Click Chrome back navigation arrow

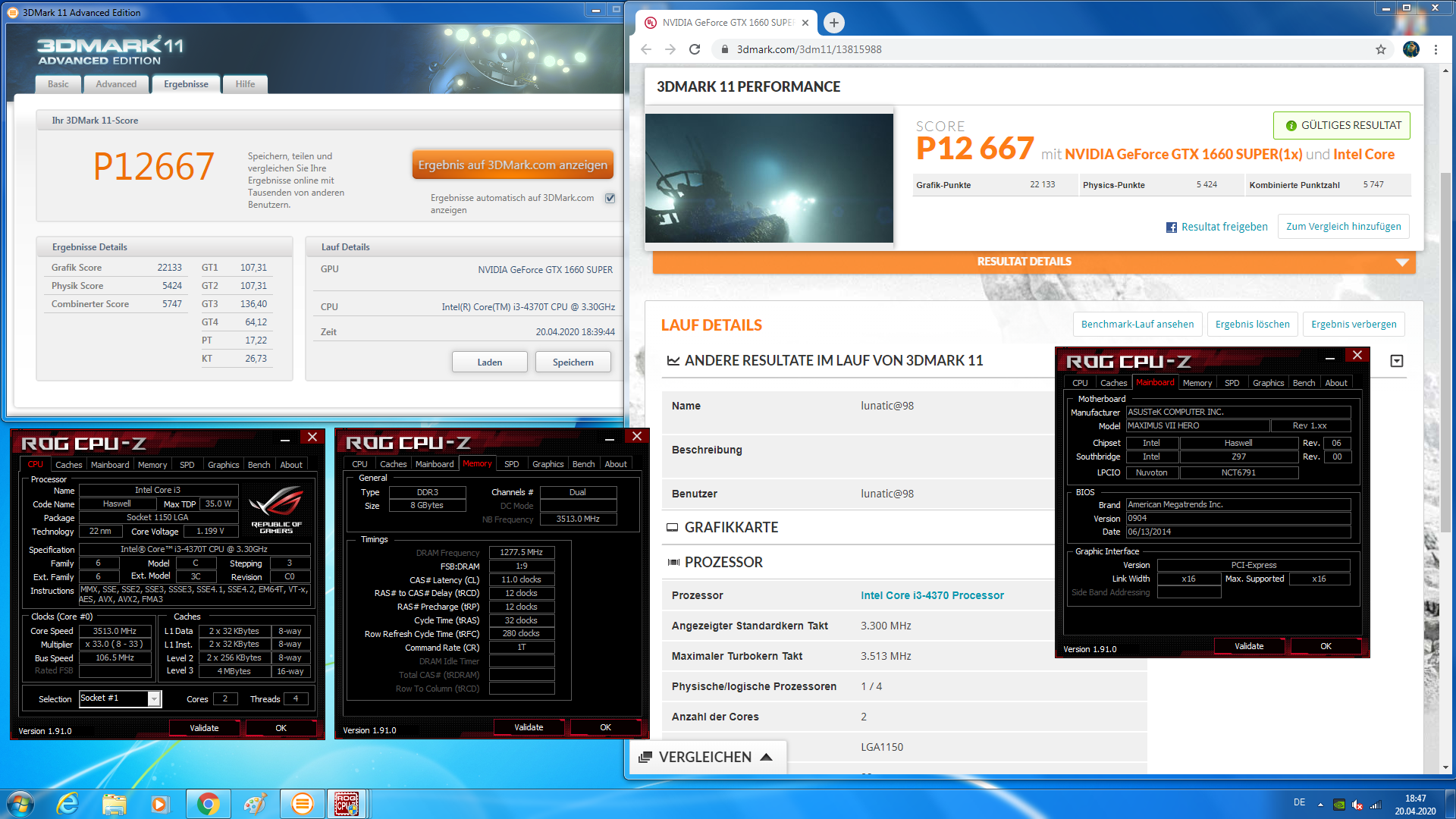[x=646, y=49]
